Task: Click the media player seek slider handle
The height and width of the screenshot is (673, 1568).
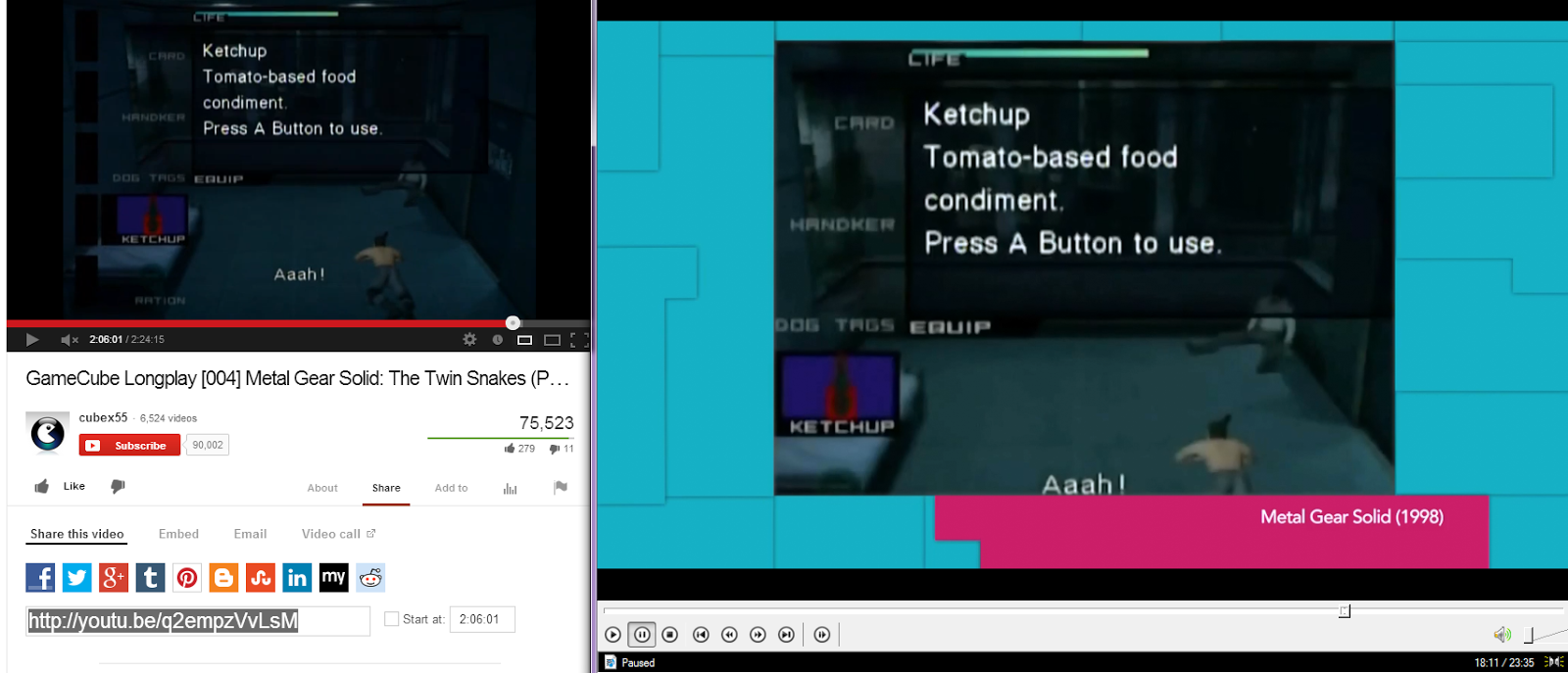Action: [x=1345, y=611]
